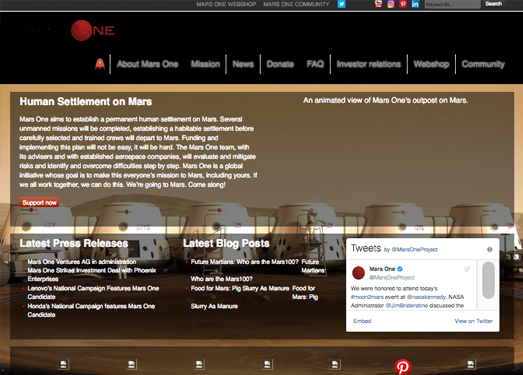Open the About Mars One menu
Image resolution: width=523 pixels, height=375 pixels.
pos(147,64)
